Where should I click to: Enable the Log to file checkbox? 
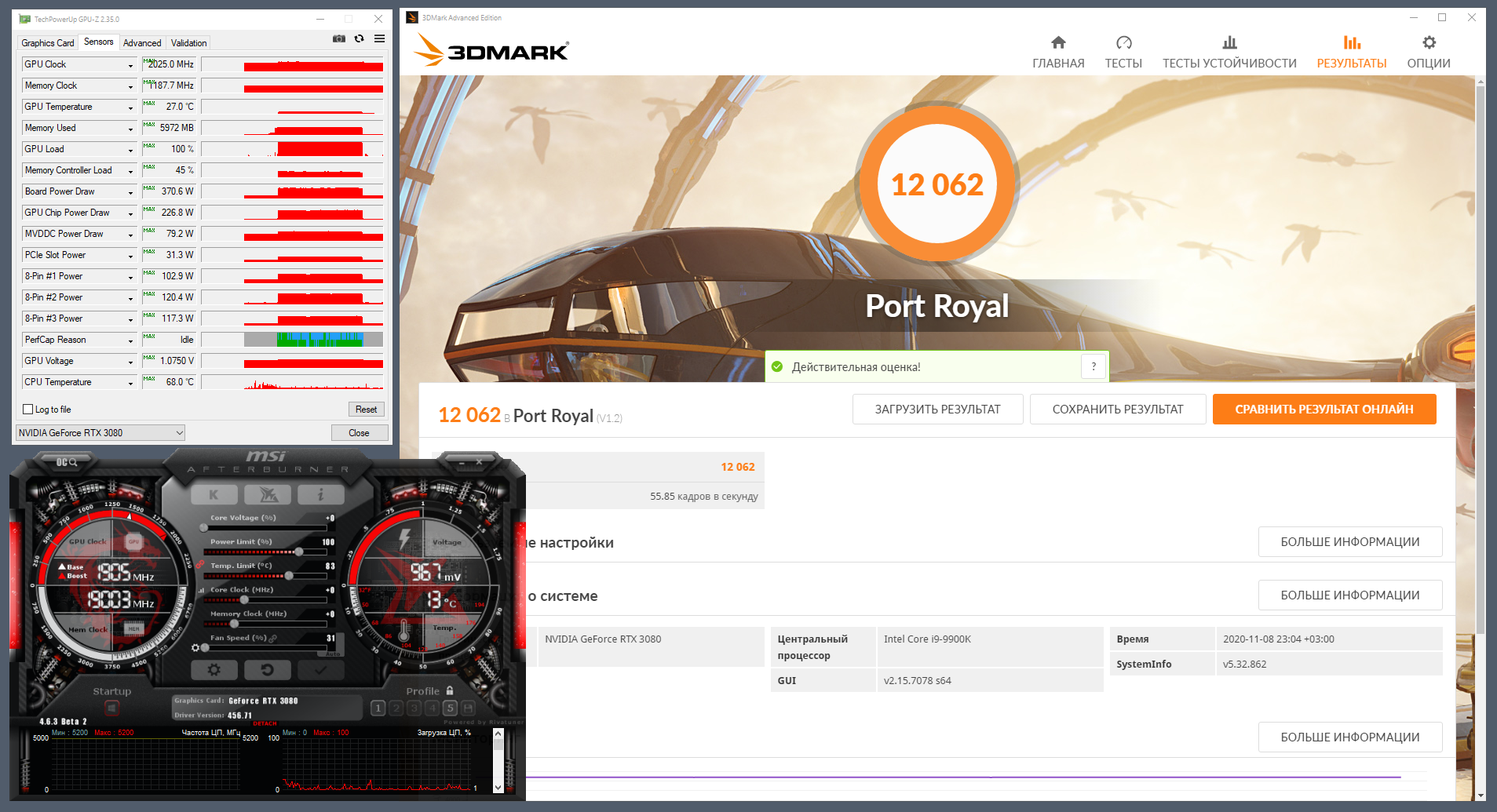pos(28,410)
